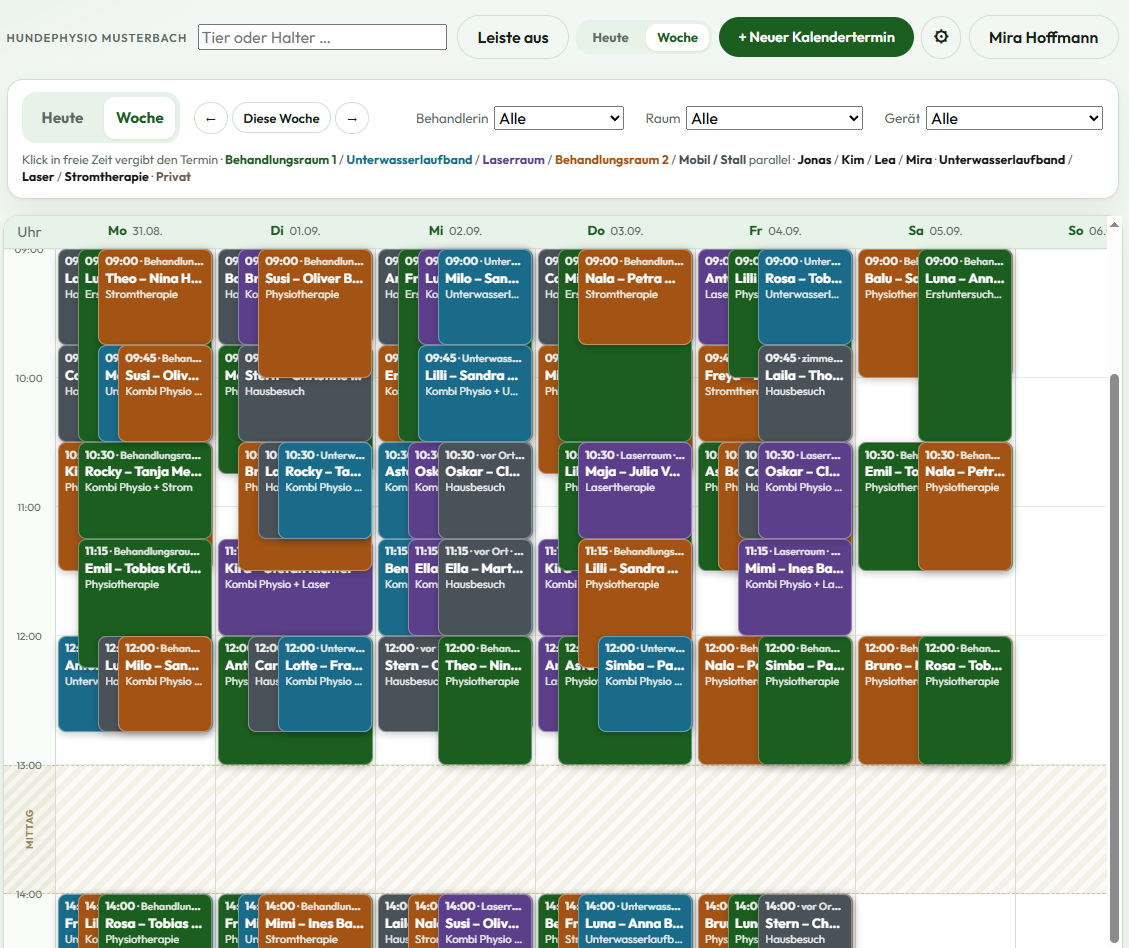Click the 'Sa 05.09.' day header
Screen dimensions: 1129x948
pos(935,231)
